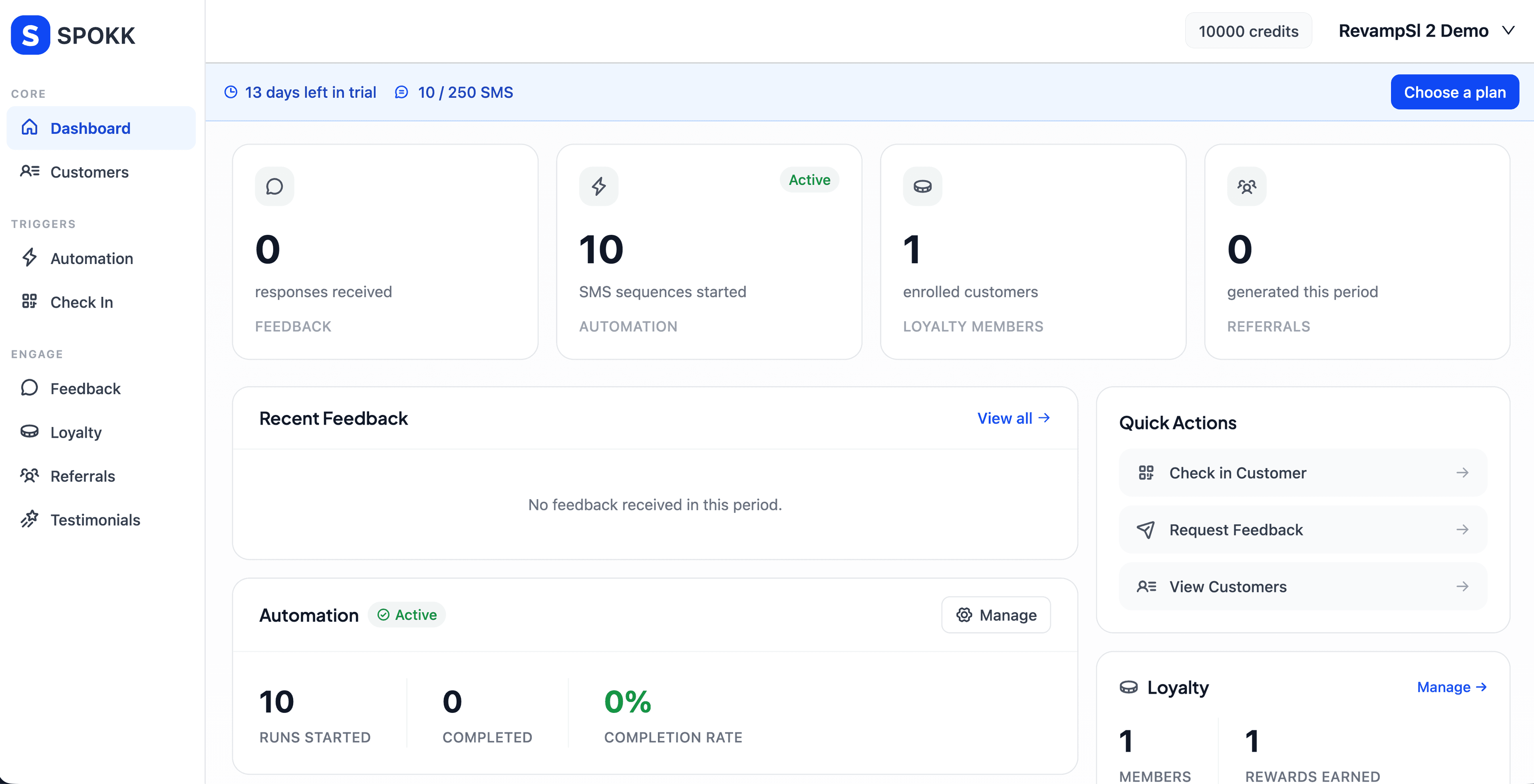Open the Customers section via its sidebar icon

click(30, 171)
